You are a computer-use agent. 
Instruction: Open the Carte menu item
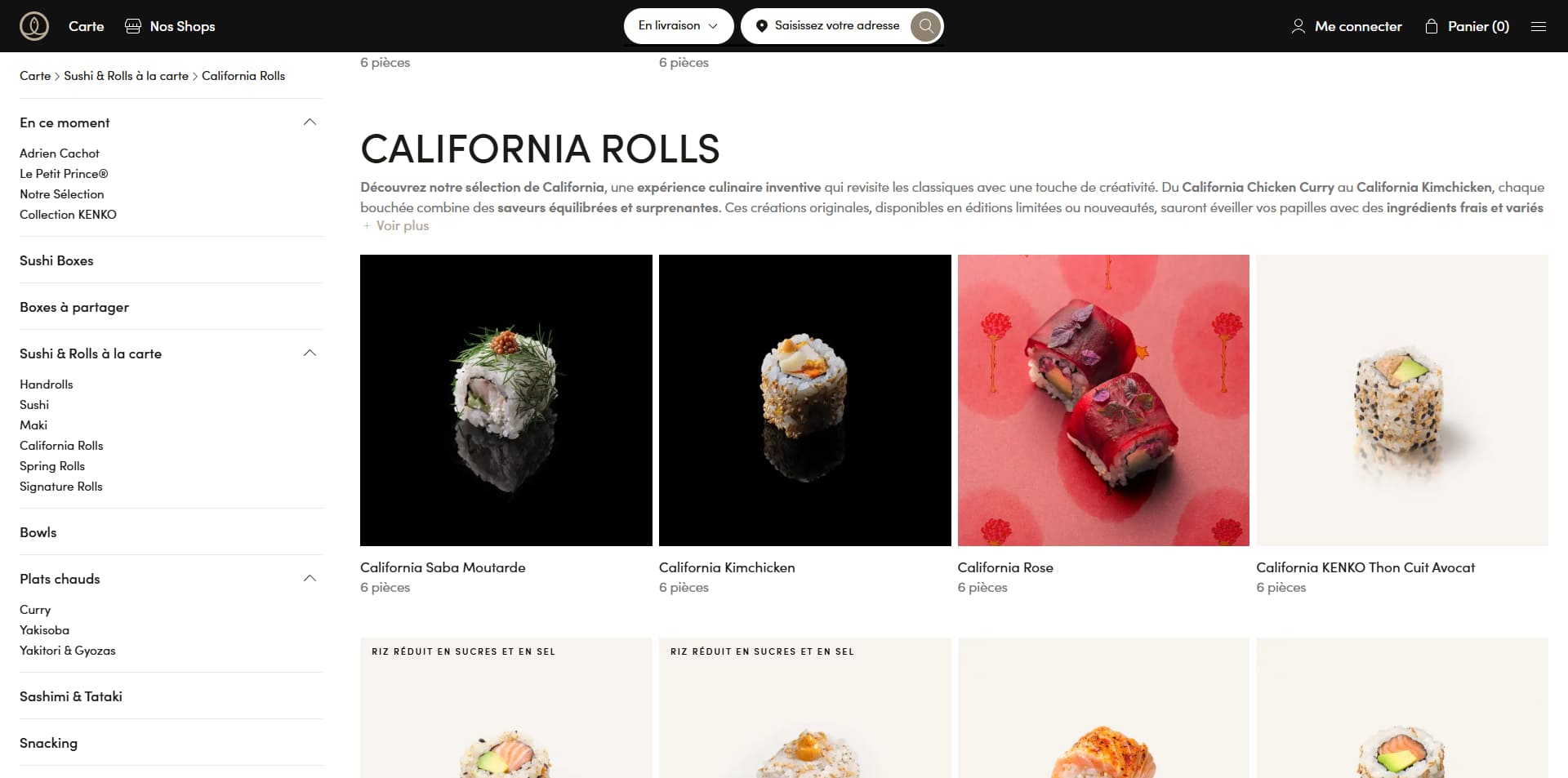click(x=86, y=26)
